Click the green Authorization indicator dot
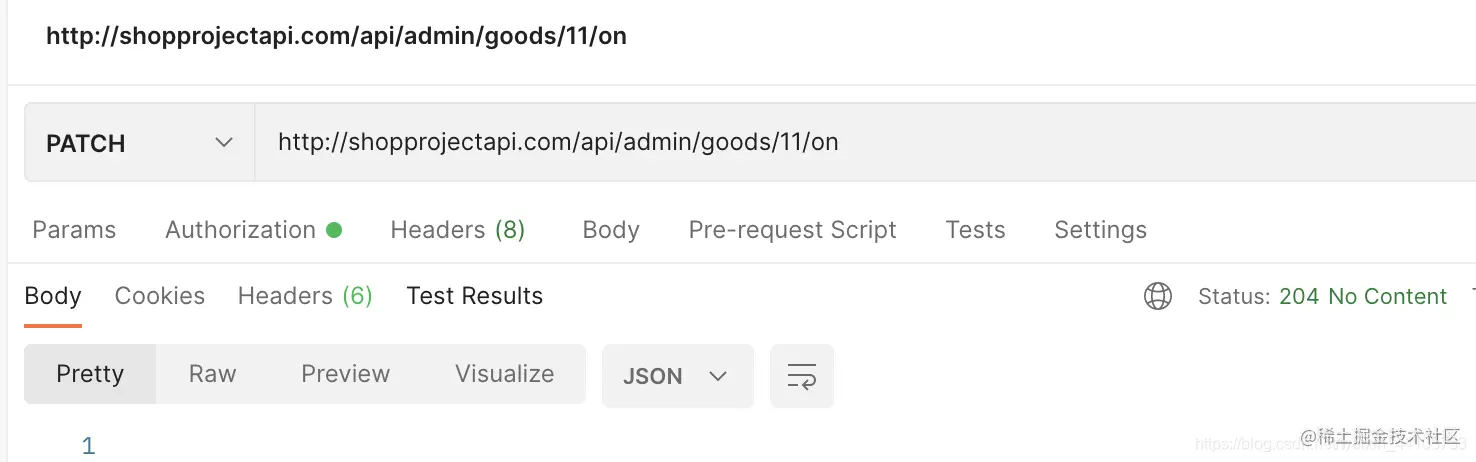The width and height of the screenshot is (1476, 462). click(334, 230)
